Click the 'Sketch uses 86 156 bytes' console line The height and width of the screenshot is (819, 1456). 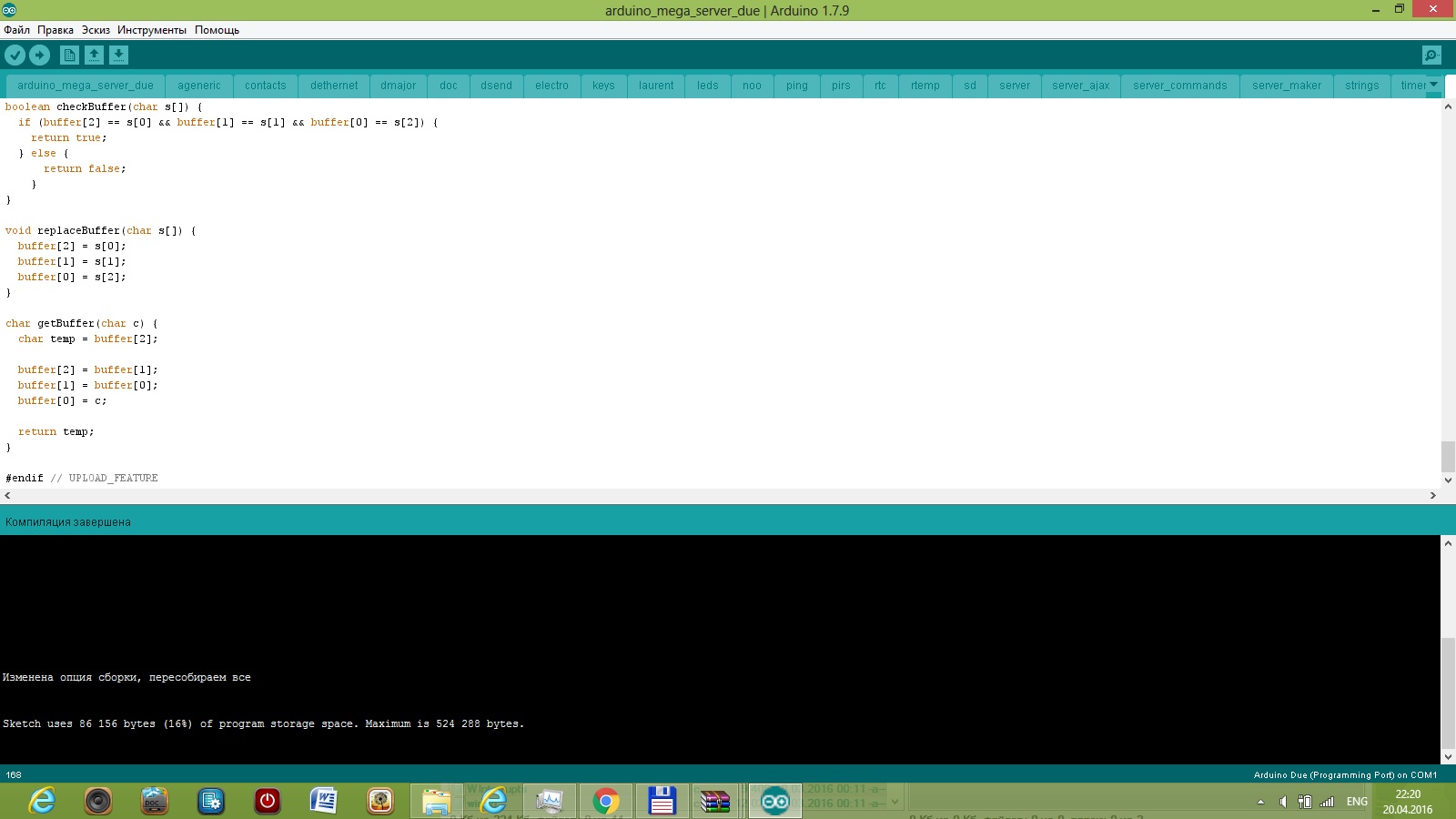tap(263, 724)
